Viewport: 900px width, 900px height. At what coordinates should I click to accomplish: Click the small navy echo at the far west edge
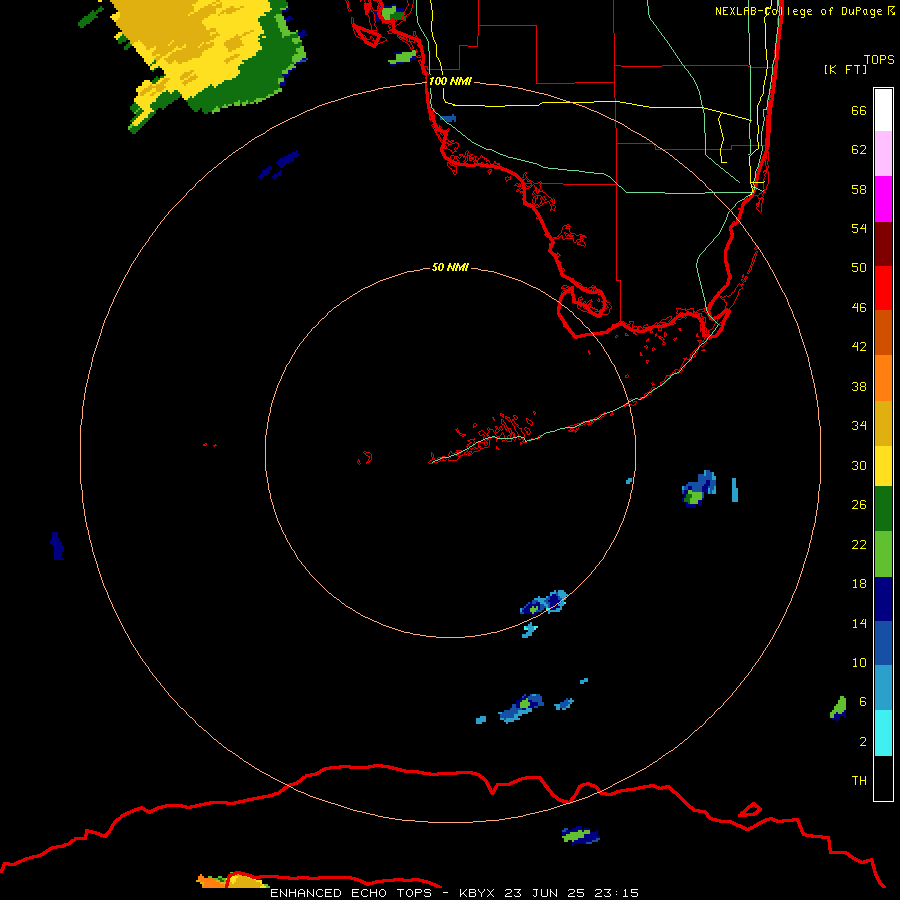pyautogui.click(x=57, y=545)
